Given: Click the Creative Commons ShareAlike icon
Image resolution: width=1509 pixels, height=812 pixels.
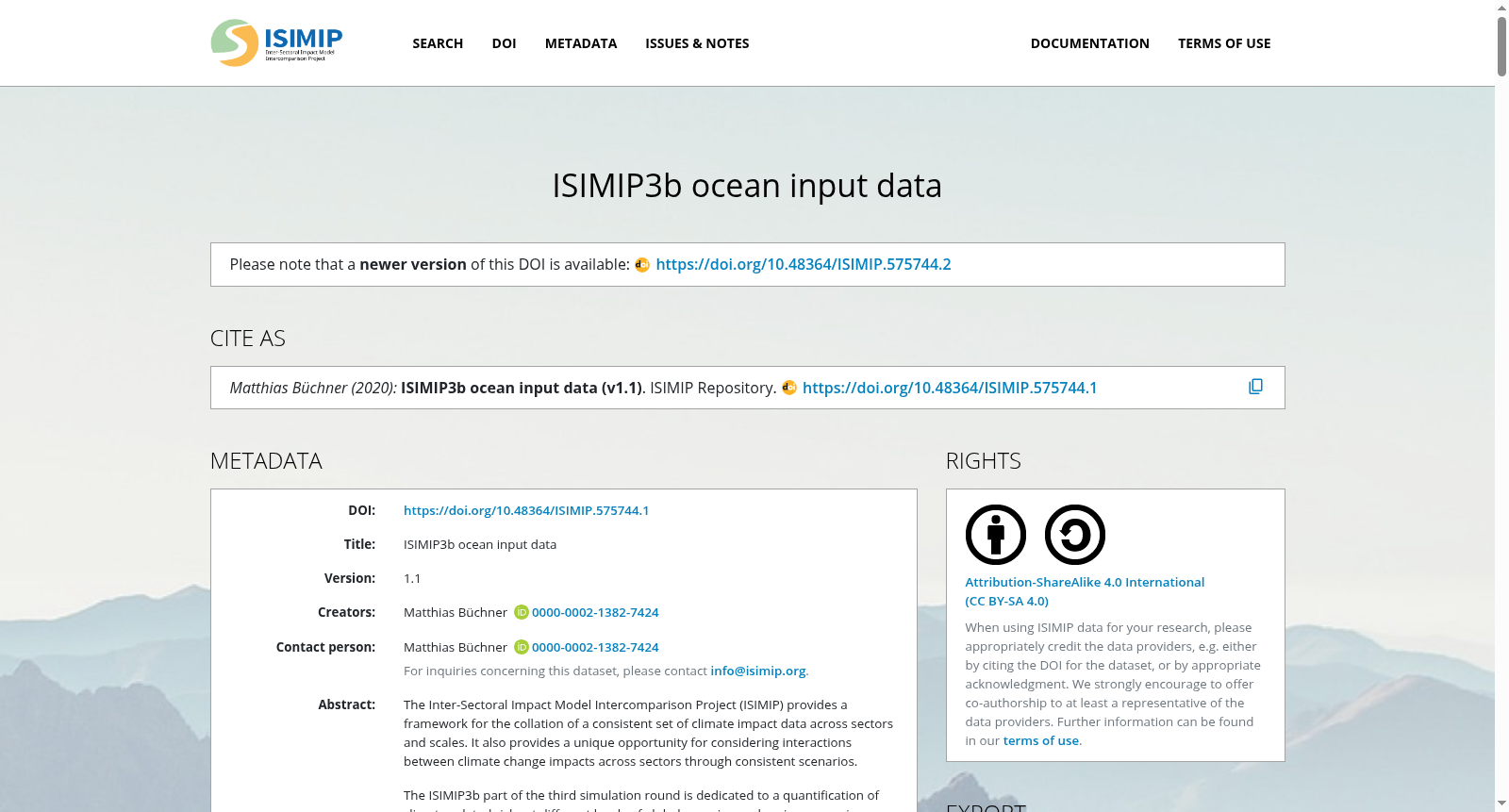Looking at the screenshot, I should point(1075,535).
